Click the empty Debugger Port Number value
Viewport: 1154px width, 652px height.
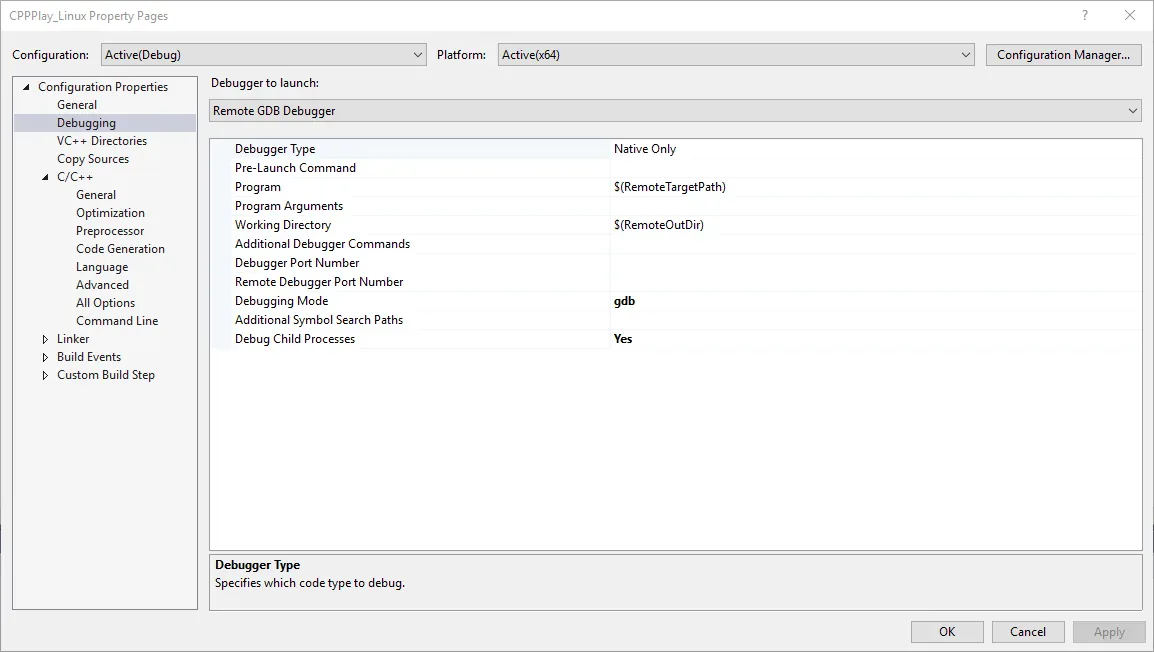(x=876, y=263)
